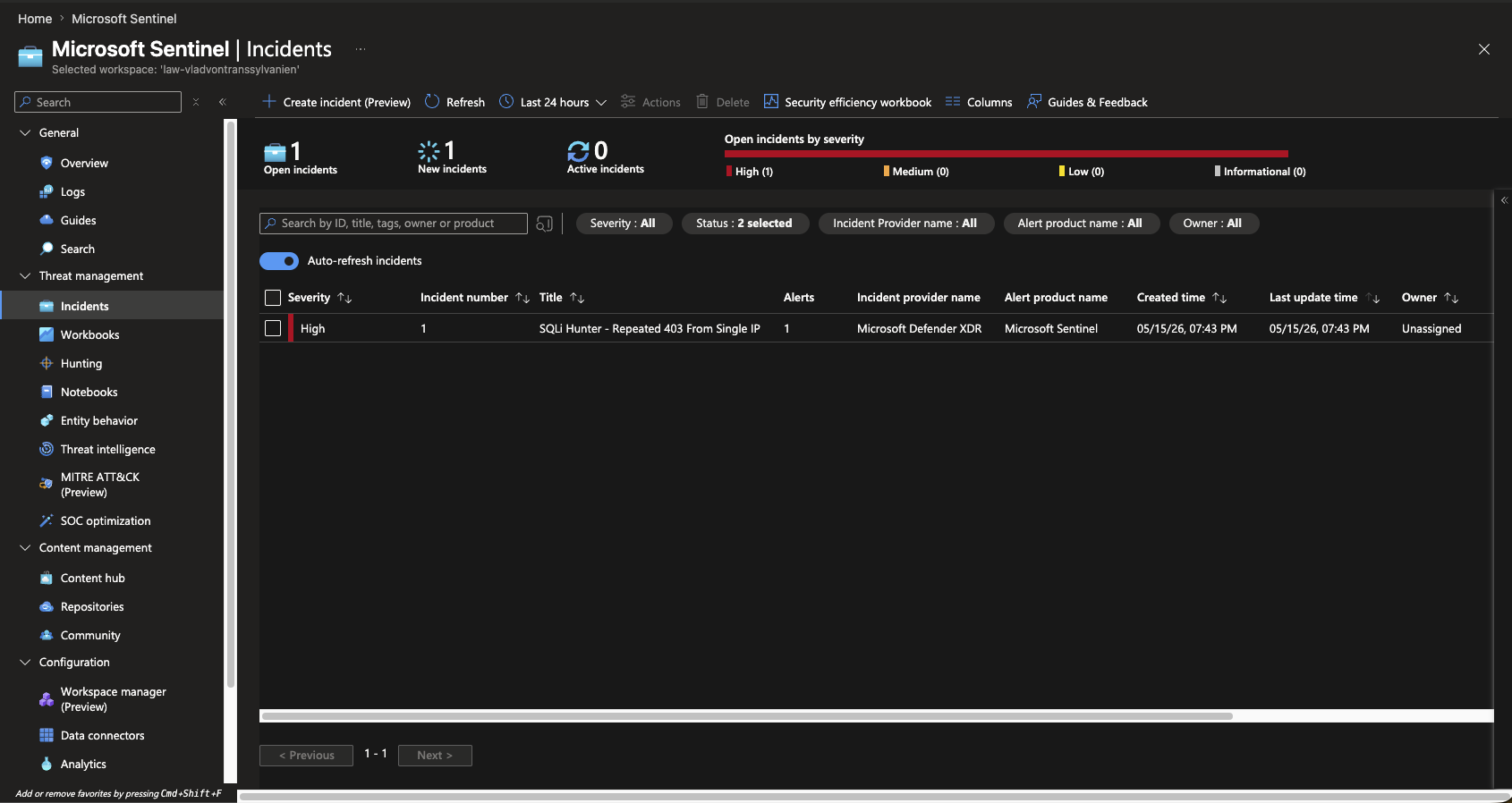The width and height of the screenshot is (1512, 803).
Task: Open the Alert product name filter
Action: click(1080, 224)
